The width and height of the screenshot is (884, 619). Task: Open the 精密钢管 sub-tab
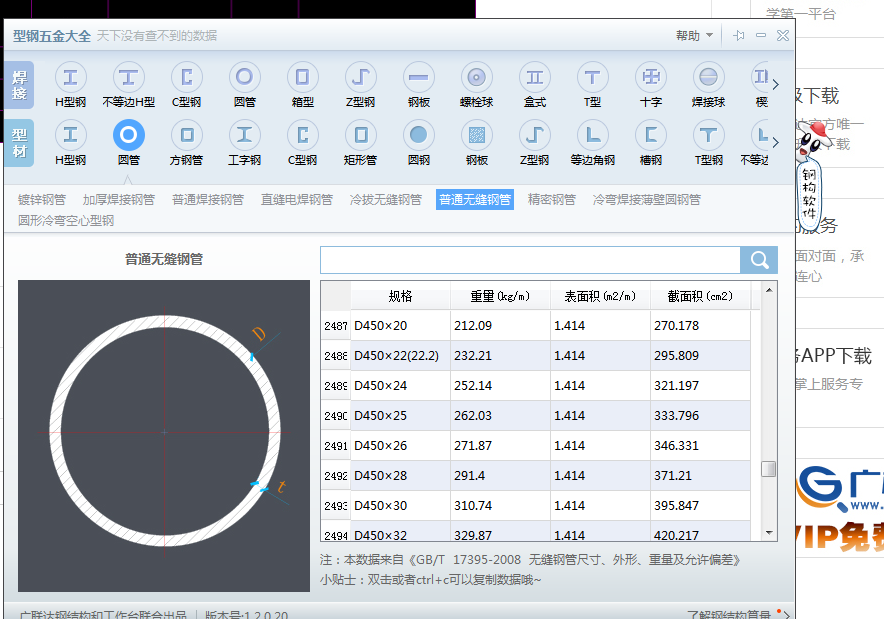pos(552,200)
